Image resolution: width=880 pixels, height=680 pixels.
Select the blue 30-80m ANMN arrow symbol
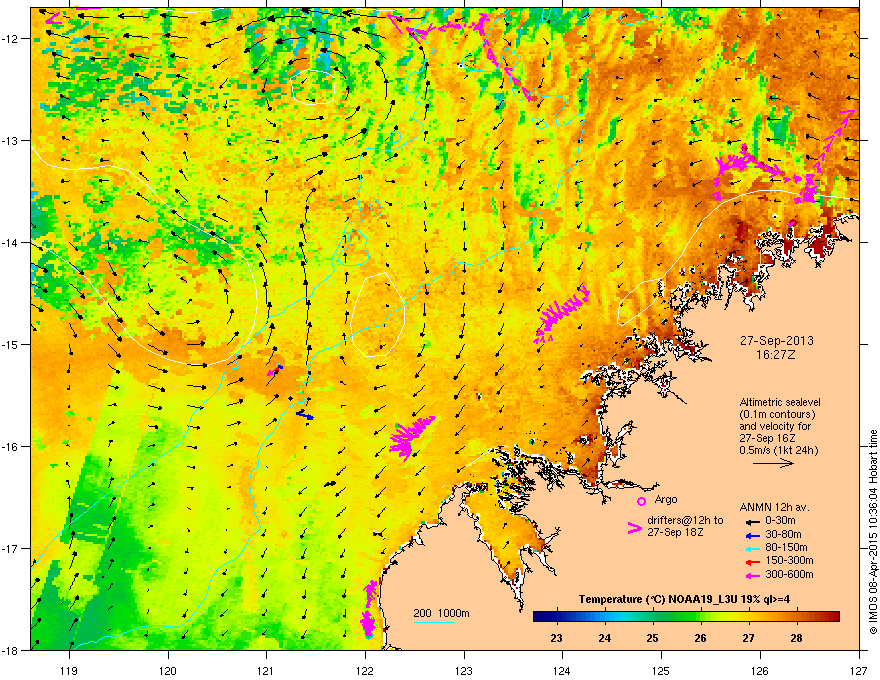752,535
